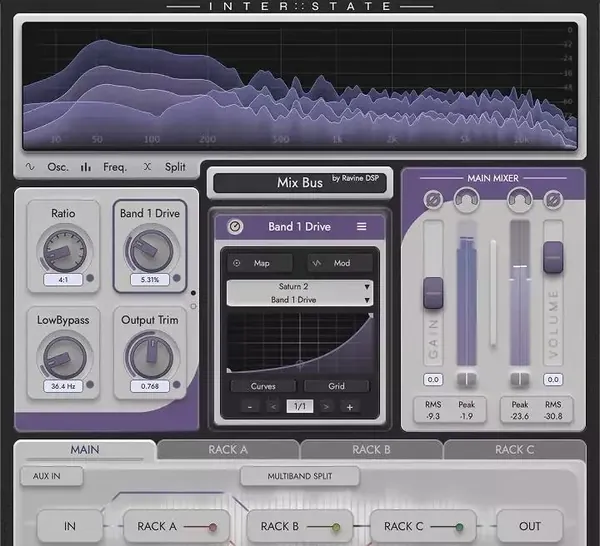Image resolution: width=600 pixels, height=546 pixels.
Task: Toggle the dot beside Band 1 Drive value
Action: click(176, 279)
